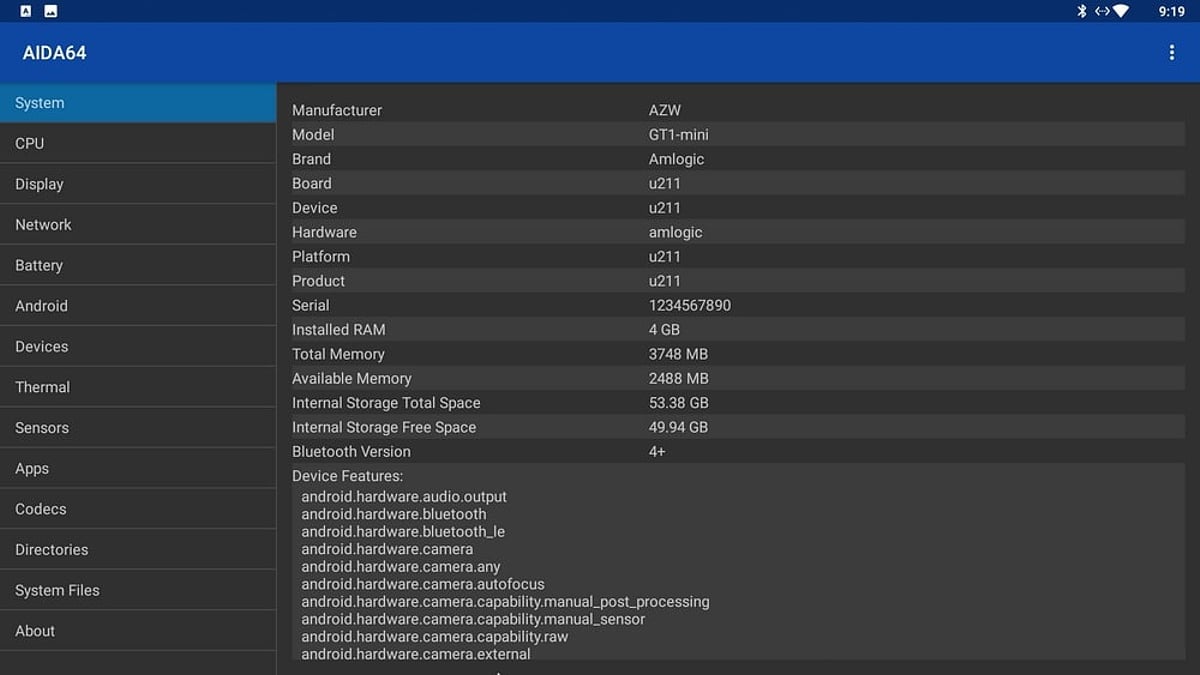1200x675 pixels.
Task: Select the System tab
Action: coord(138,103)
